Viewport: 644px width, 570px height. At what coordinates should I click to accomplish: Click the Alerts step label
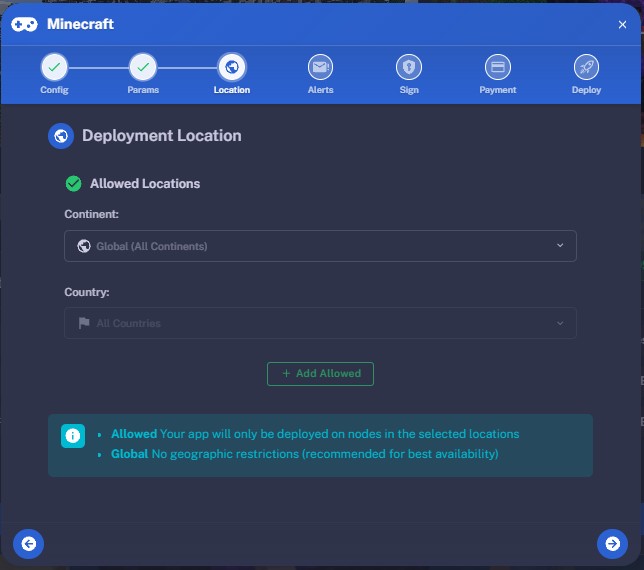tap(320, 90)
